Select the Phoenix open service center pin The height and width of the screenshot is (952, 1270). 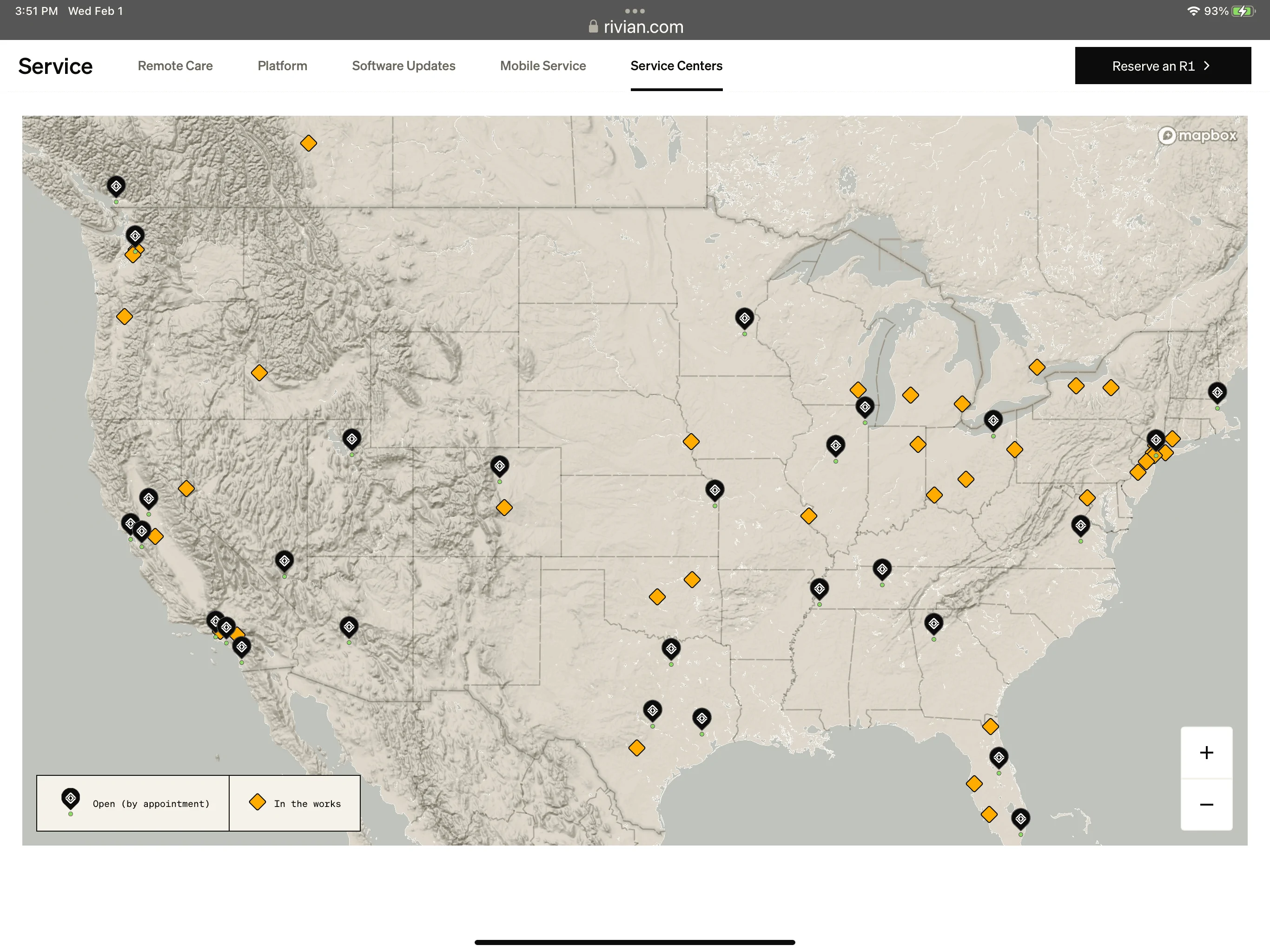pos(349,628)
